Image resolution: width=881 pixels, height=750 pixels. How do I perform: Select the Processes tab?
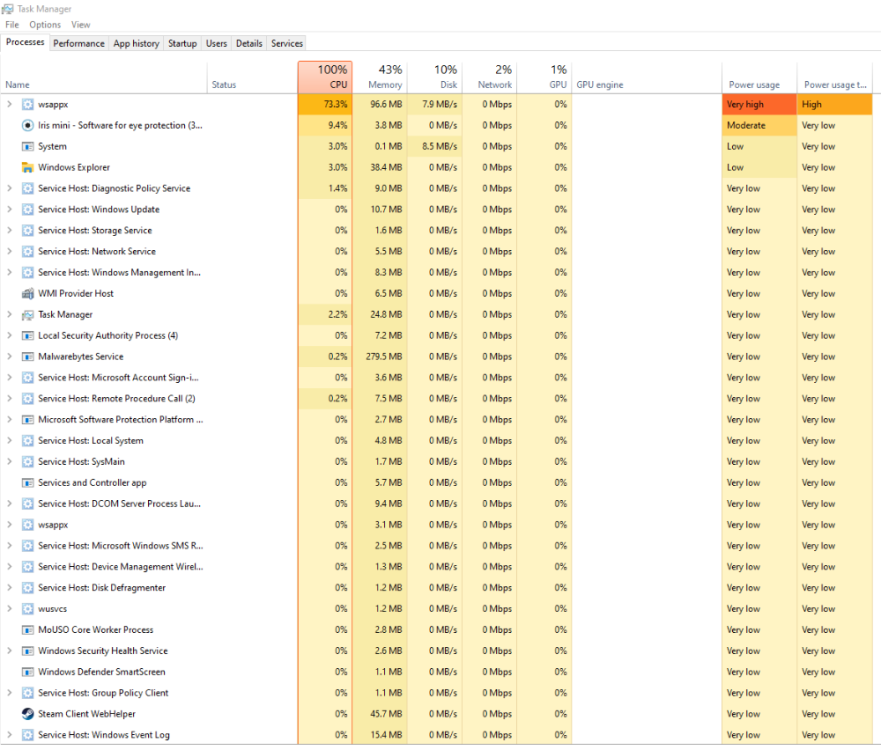coord(25,42)
